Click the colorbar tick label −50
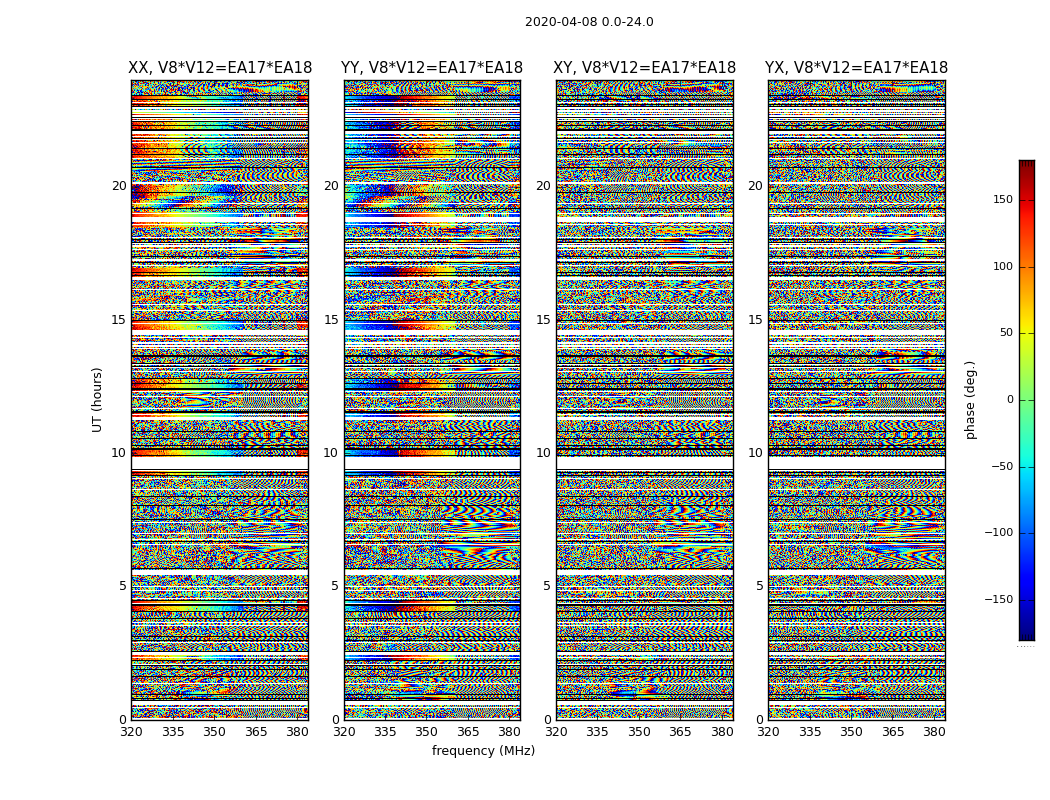 tap(1002, 467)
